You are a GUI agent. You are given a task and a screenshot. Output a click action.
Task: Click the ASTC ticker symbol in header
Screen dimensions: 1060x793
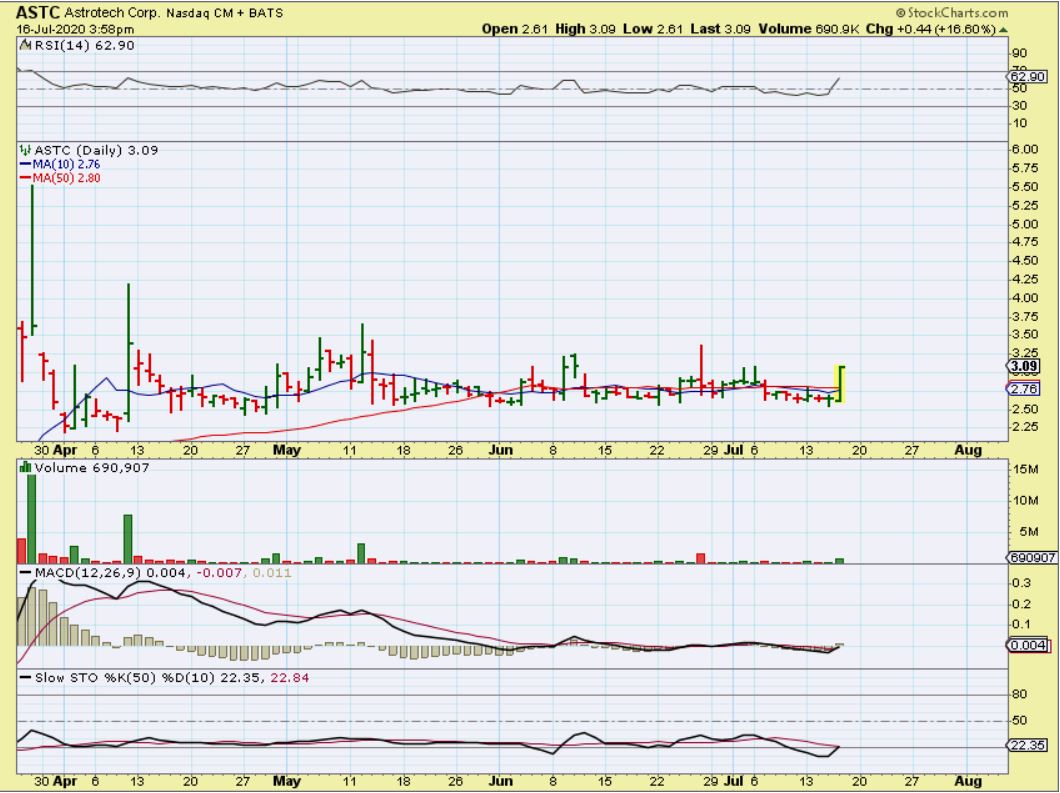[38, 12]
